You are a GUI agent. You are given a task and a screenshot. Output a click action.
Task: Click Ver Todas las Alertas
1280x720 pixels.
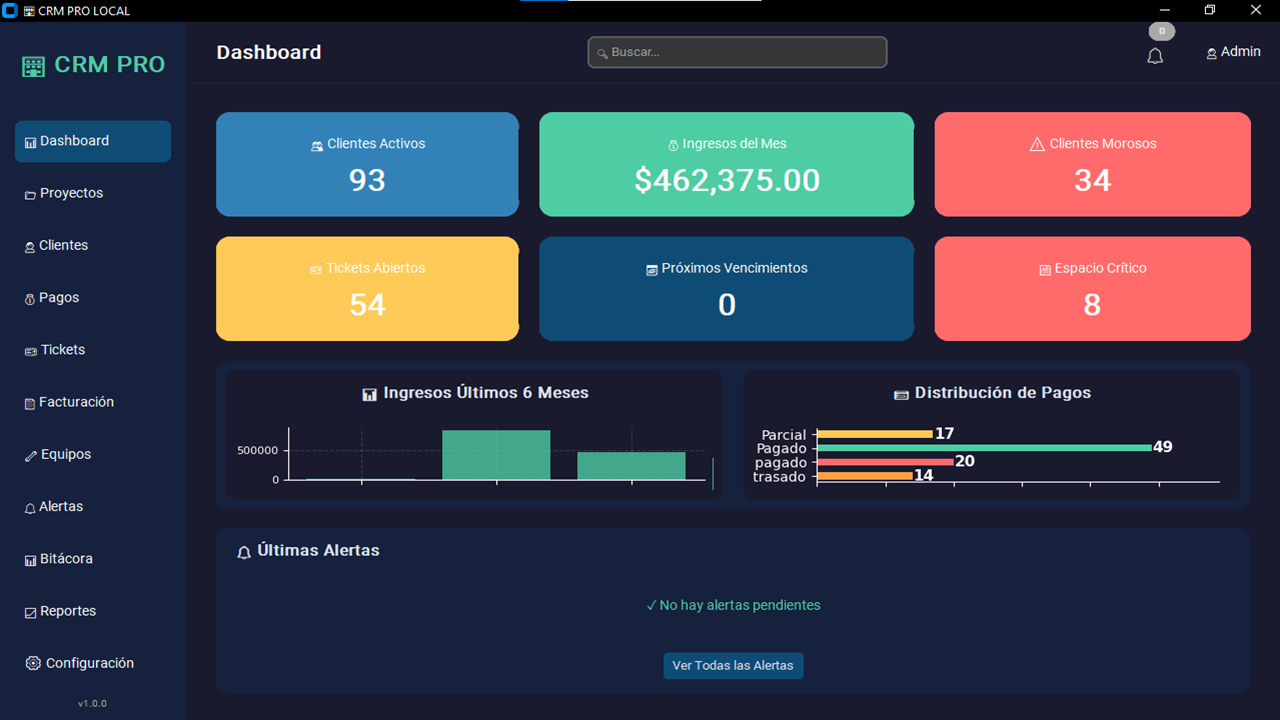[x=733, y=665]
